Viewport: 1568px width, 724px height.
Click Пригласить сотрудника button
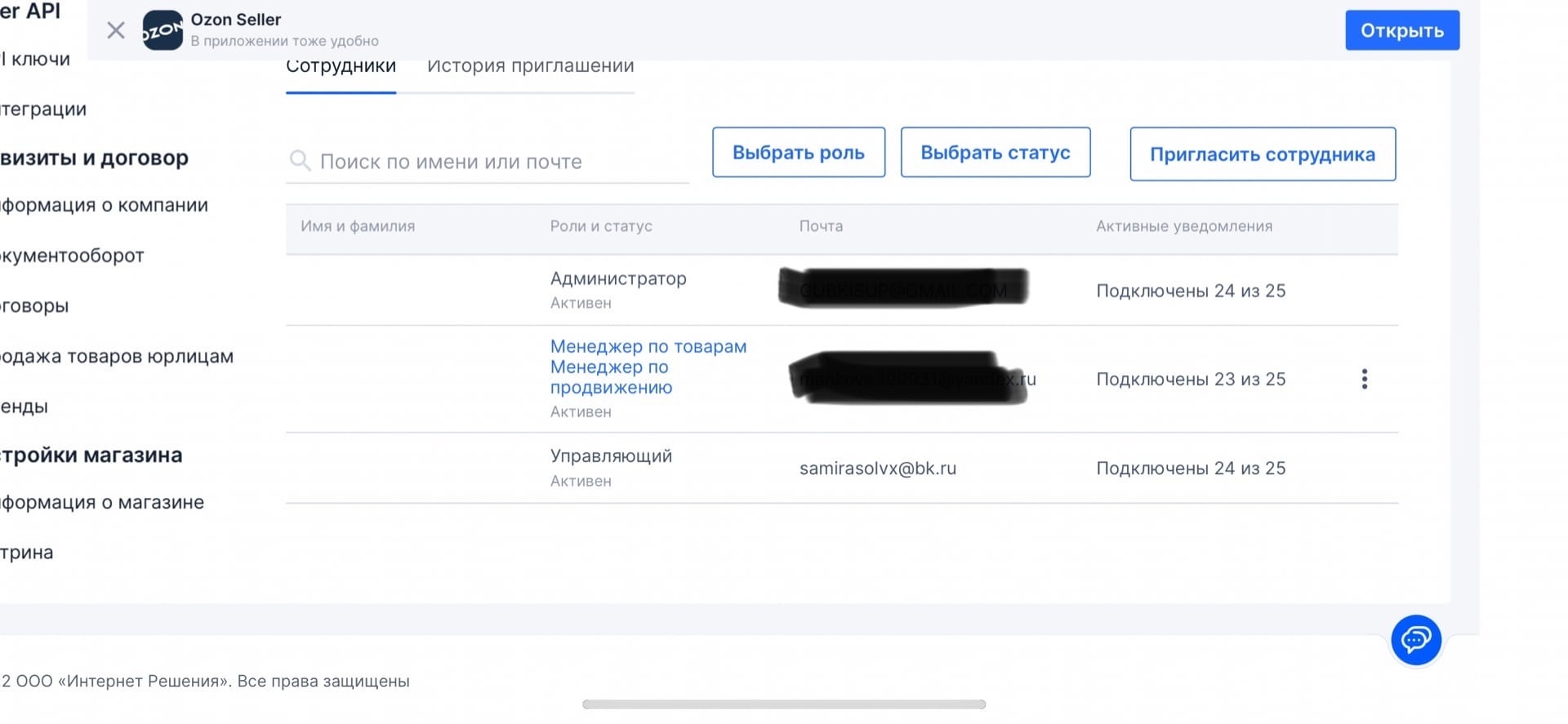click(1263, 154)
